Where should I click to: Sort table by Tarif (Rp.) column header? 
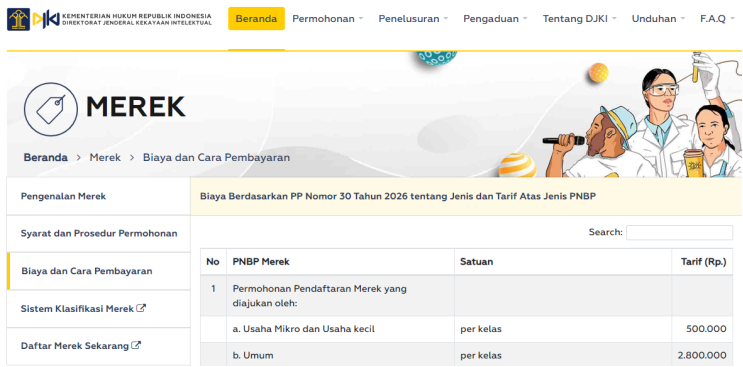click(x=702, y=261)
